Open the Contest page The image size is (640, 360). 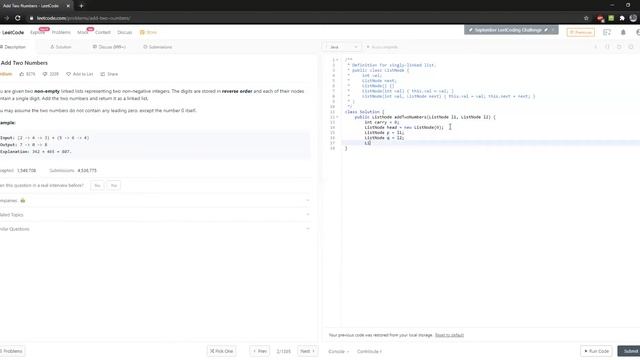pyautogui.click(x=103, y=32)
